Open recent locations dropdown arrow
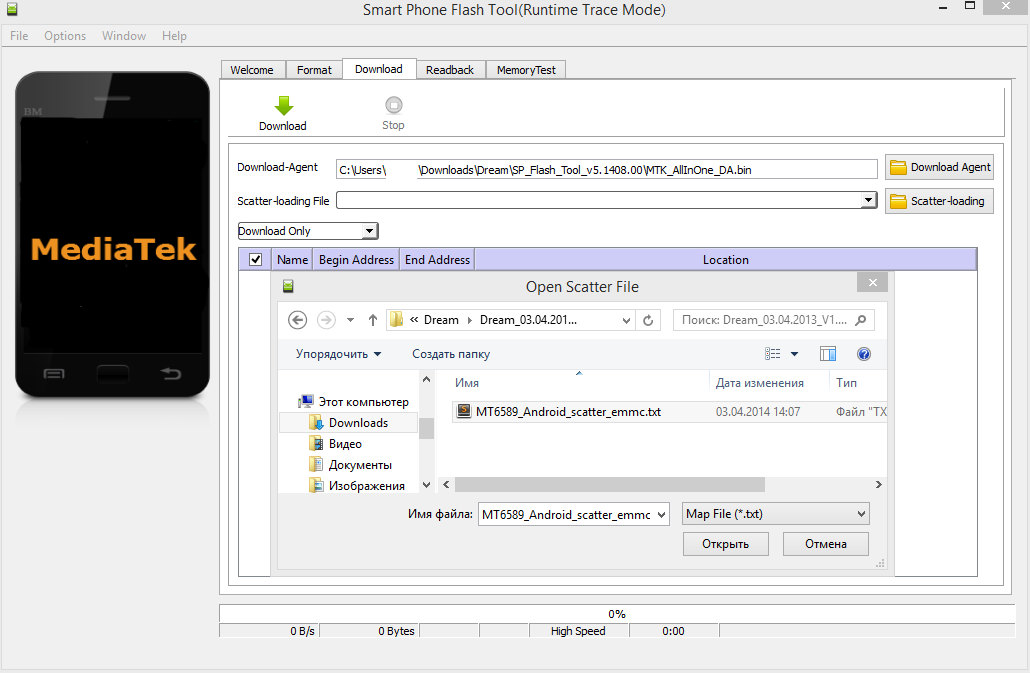Image resolution: width=1030 pixels, height=673 pixels. [x=351, y=320]
